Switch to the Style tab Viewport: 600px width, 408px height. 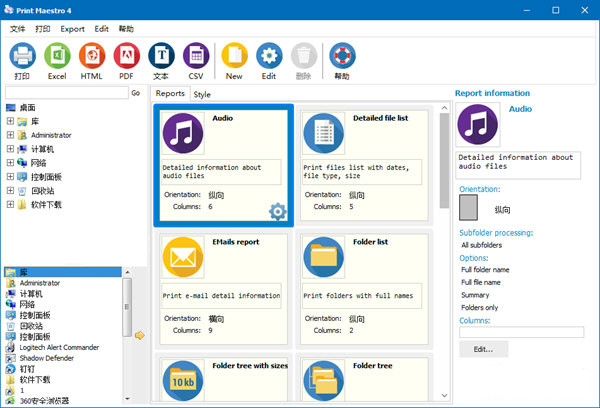point(202,94)
